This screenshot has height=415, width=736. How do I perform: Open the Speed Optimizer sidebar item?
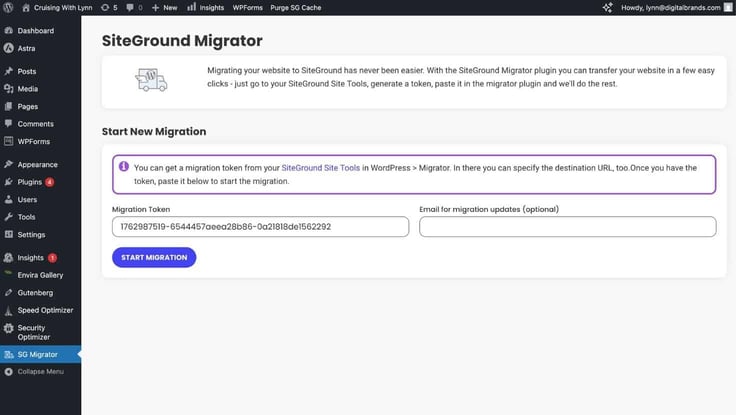click(46, 310)
